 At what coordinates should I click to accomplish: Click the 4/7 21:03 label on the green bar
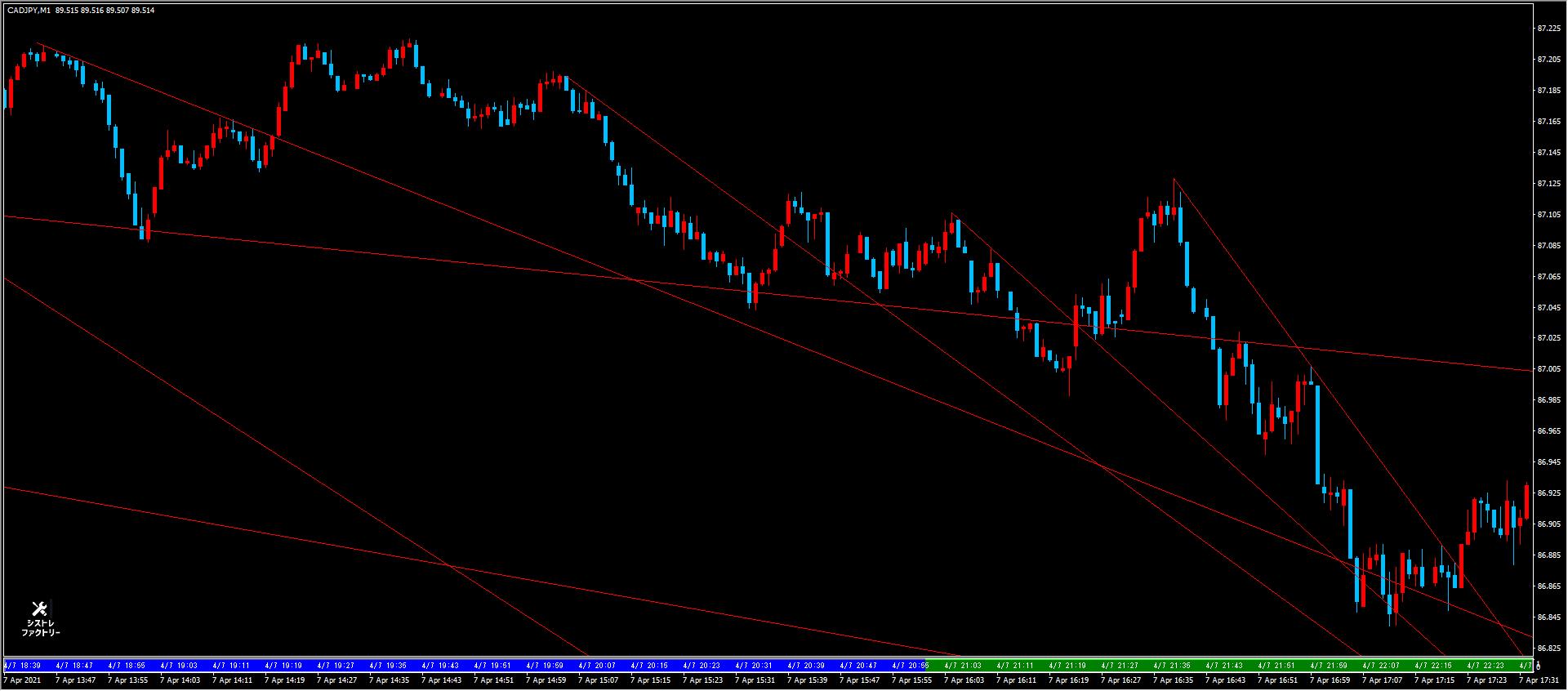pyautogui.click(x=962, y=666)
